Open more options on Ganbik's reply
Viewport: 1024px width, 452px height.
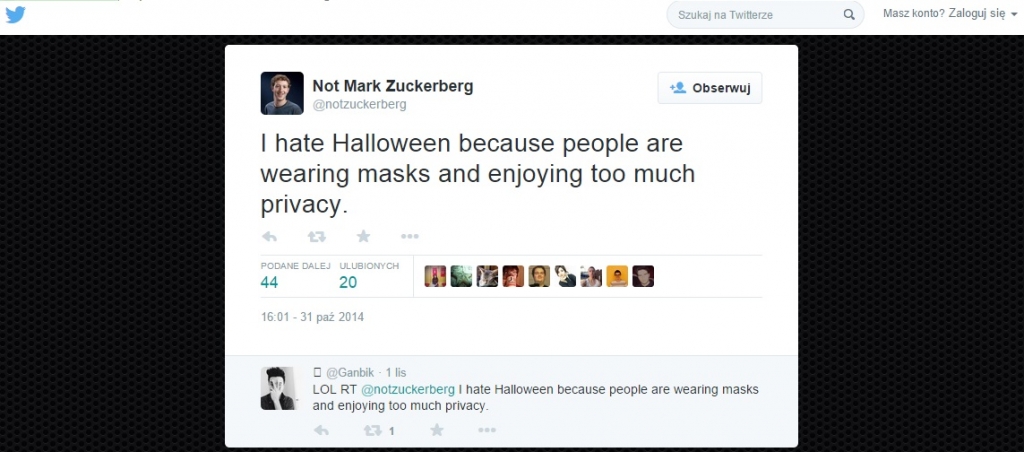click(x=487, y=430)
